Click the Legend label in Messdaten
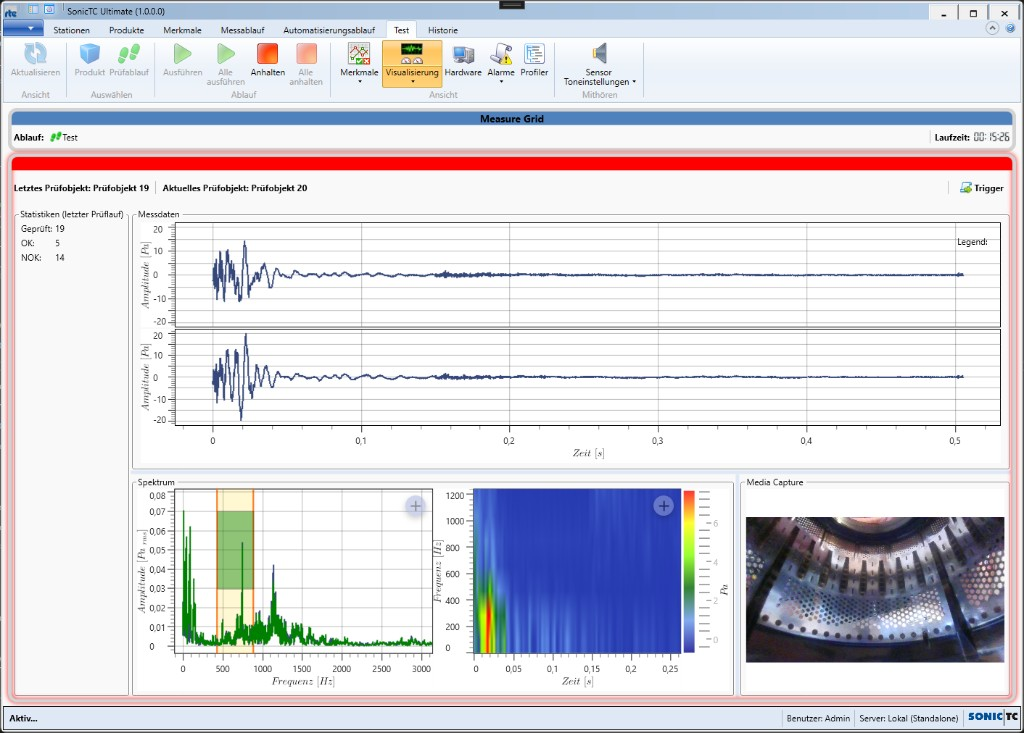Image resolution: width=1024 pixels, height=733 pixels. pos(972,242)
